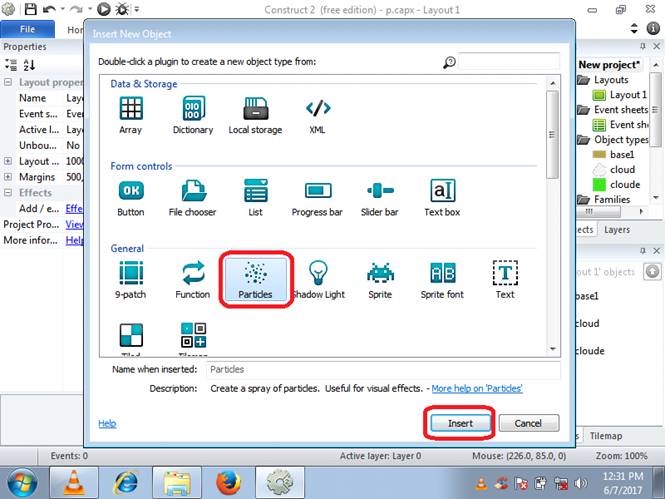Collapse the Effects property group
The image size is (665, 499).
point(8,192)
